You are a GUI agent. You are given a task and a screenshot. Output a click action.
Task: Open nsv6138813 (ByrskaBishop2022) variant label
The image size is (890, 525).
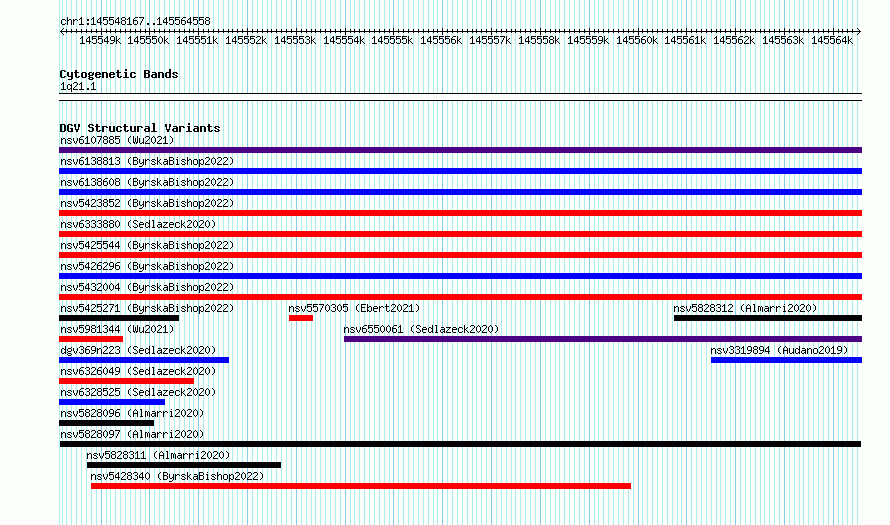tap(147, 161)
